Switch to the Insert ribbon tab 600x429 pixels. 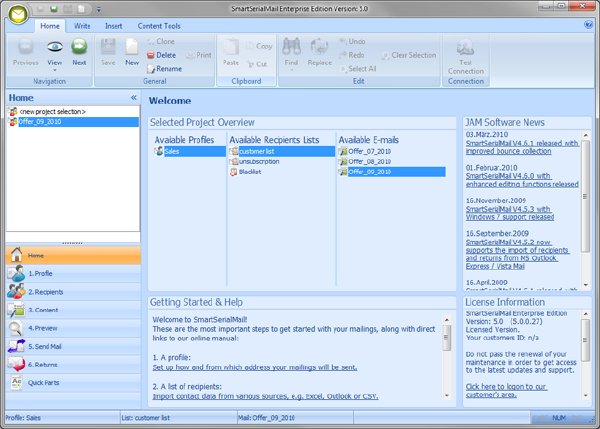114,26
